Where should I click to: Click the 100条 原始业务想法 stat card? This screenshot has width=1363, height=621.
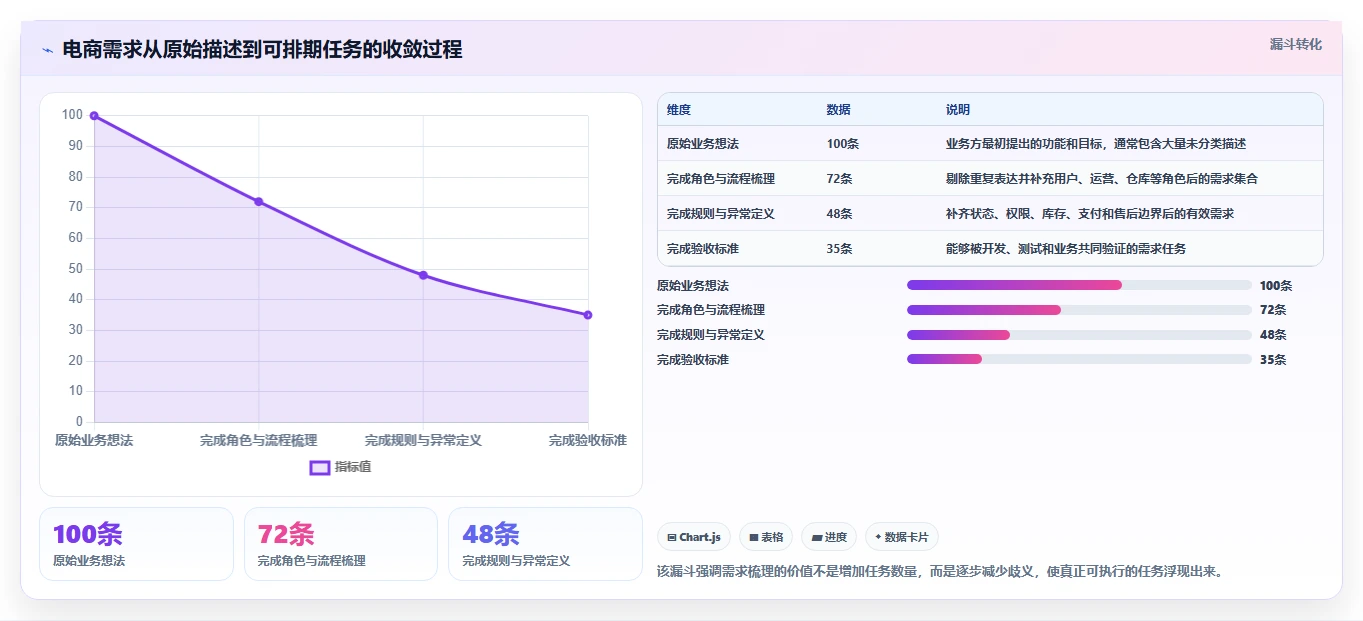point(136,544)
